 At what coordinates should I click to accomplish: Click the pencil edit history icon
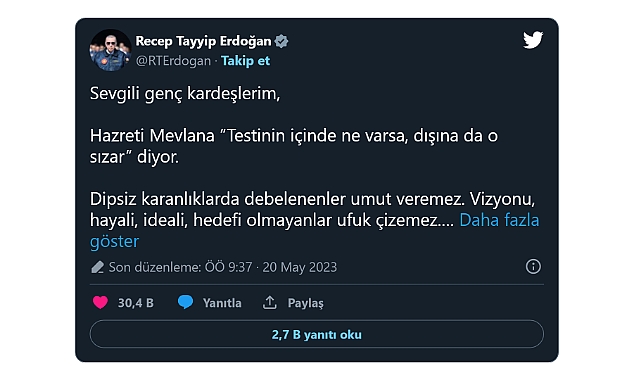97,267
